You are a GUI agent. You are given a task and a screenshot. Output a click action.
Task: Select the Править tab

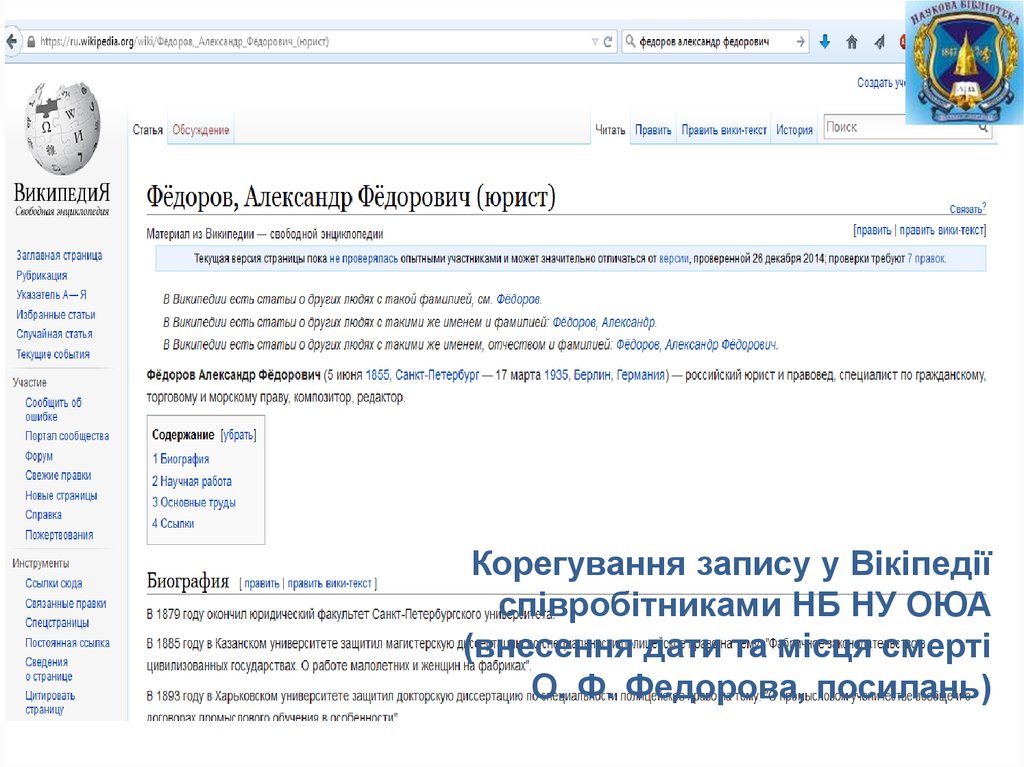(653, 130)
